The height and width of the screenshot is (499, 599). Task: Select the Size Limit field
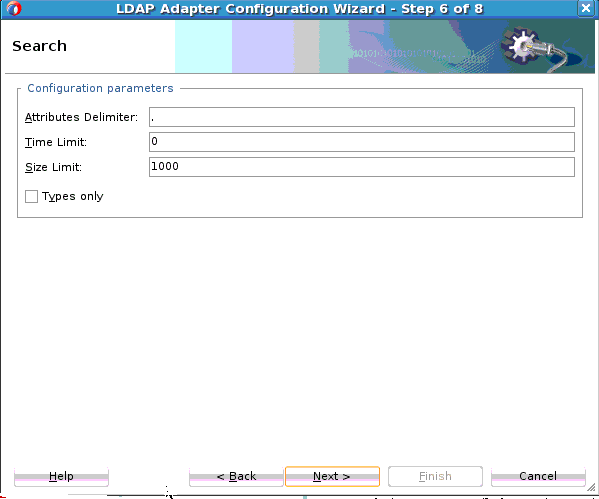[361, 167]
